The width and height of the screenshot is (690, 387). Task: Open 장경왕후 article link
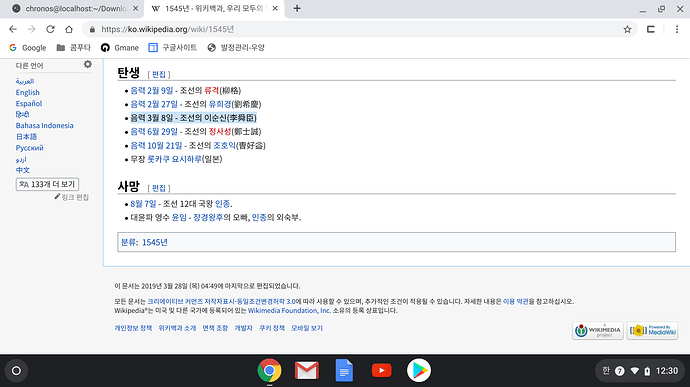tap(208, 217)
